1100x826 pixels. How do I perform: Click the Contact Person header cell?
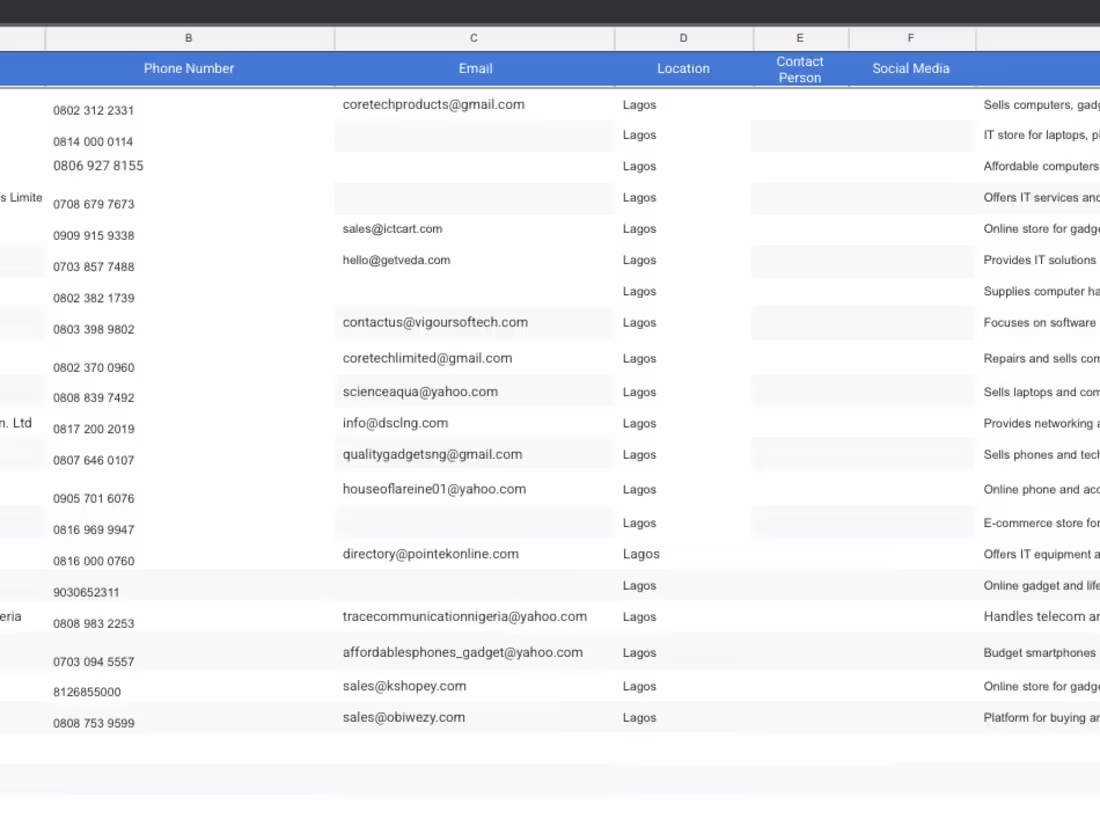(x=800, y=69)
